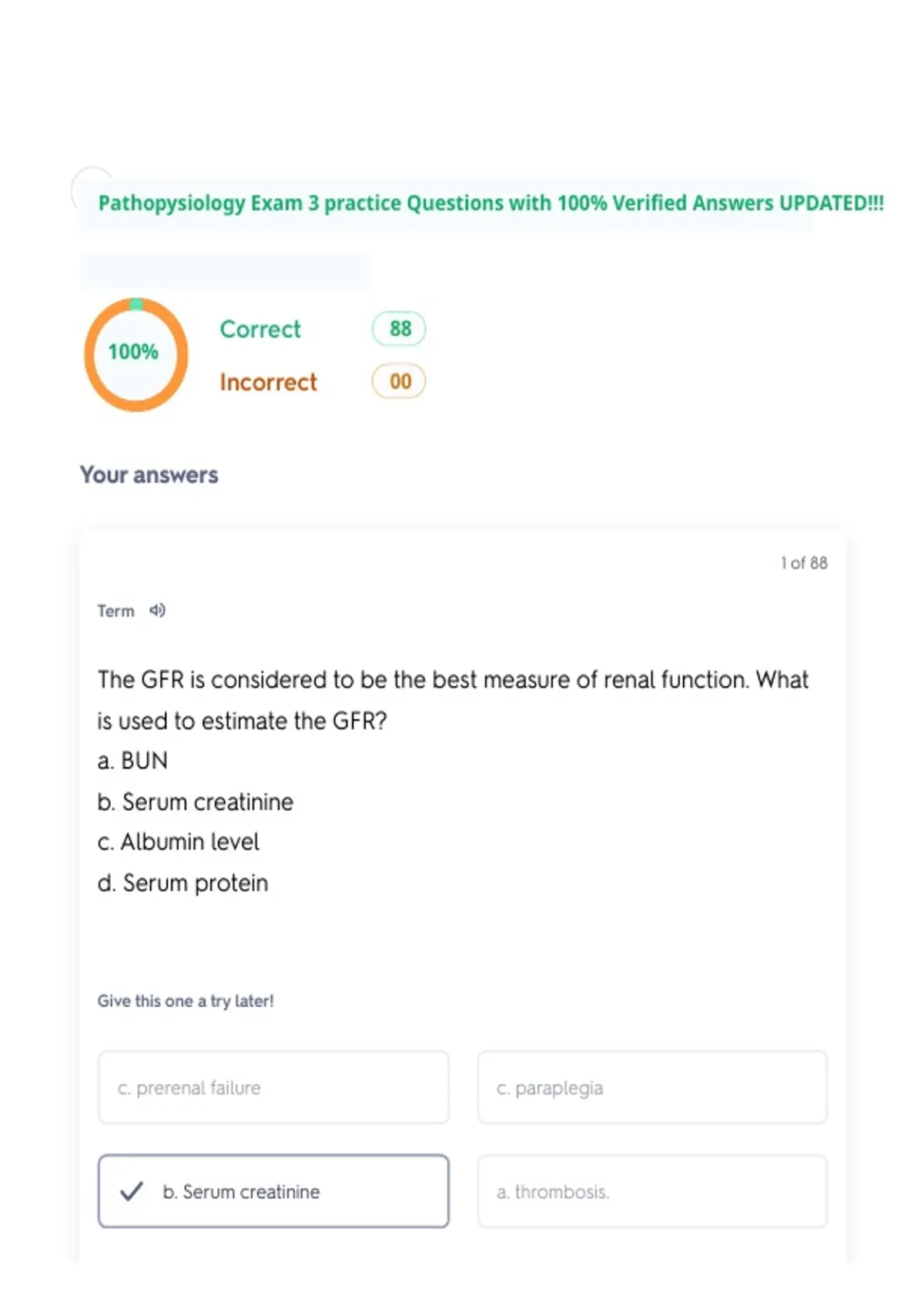Click the GFR question text

453,700
